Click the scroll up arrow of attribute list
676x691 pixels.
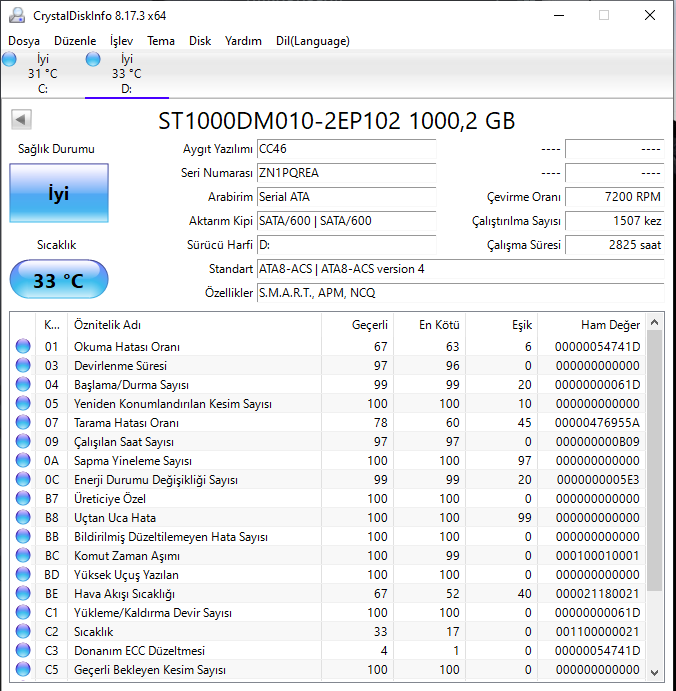[654, 323]
